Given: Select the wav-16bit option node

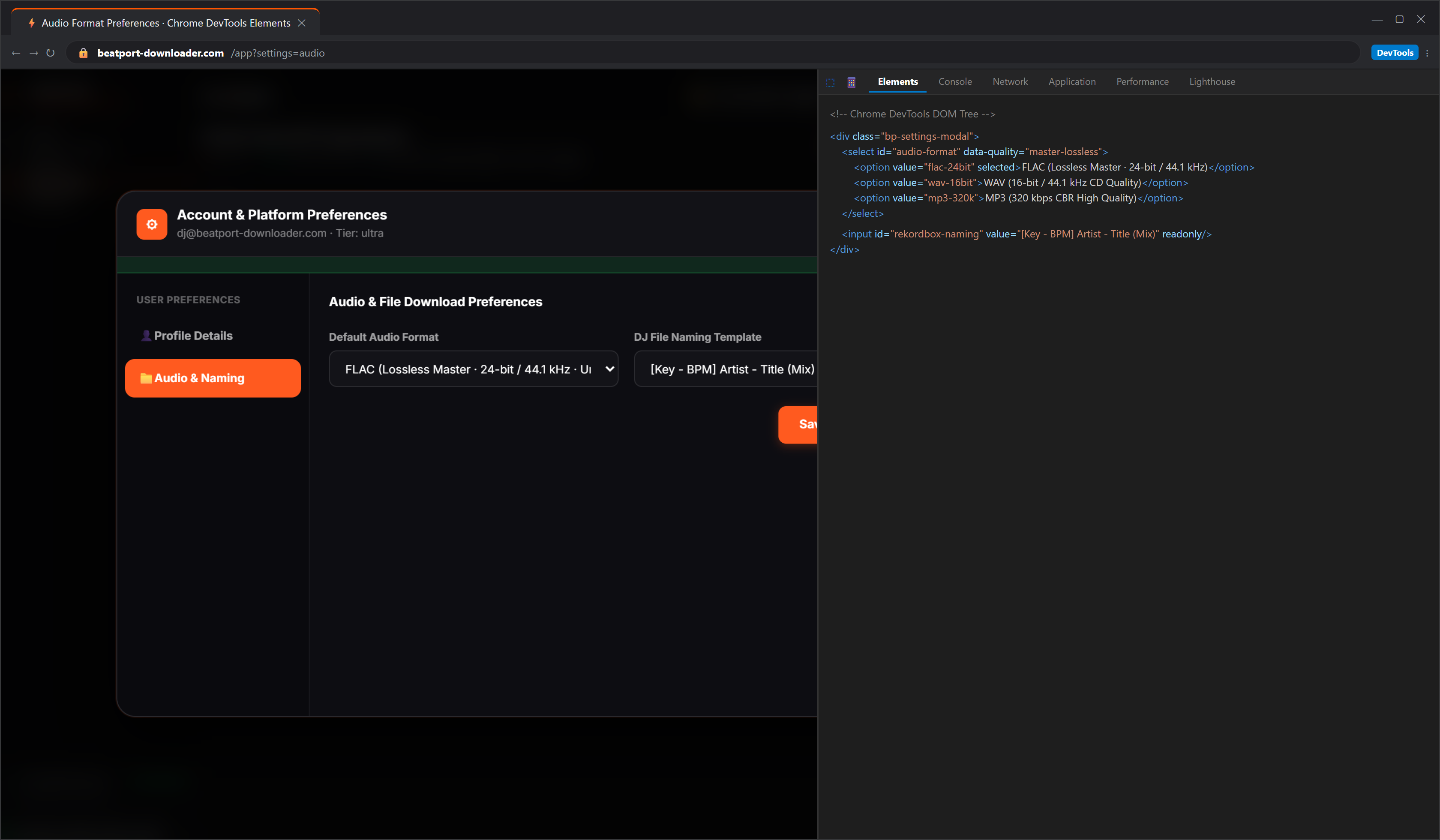Looking at the screenshot, I should click(1020, 182).
